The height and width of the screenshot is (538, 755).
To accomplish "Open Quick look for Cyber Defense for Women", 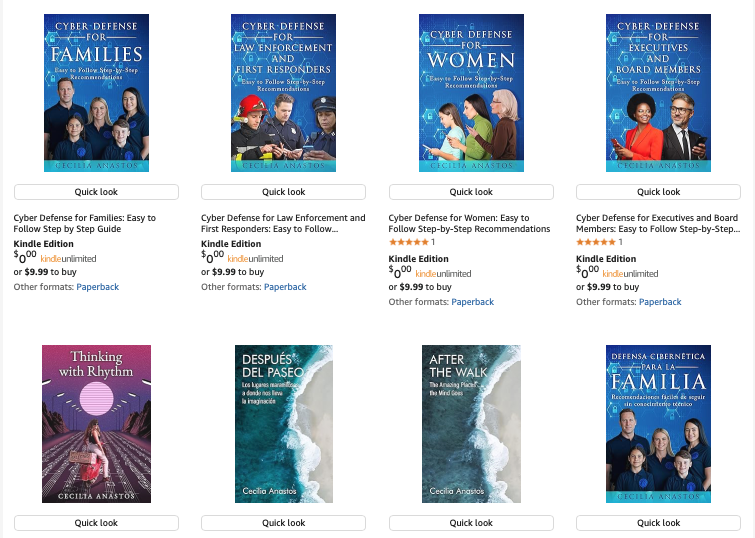I will tap(471, 192).
